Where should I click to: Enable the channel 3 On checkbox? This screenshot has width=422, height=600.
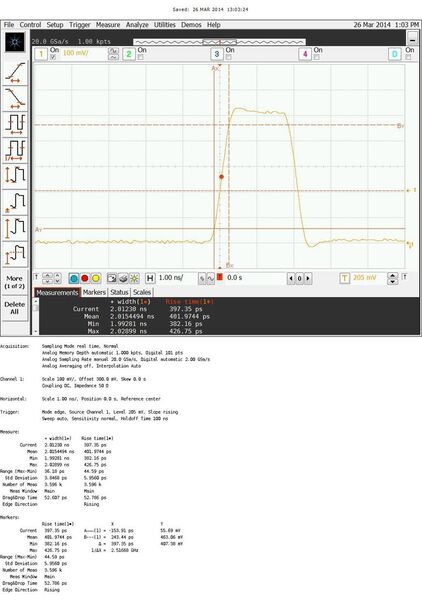(x=228, y=57)
